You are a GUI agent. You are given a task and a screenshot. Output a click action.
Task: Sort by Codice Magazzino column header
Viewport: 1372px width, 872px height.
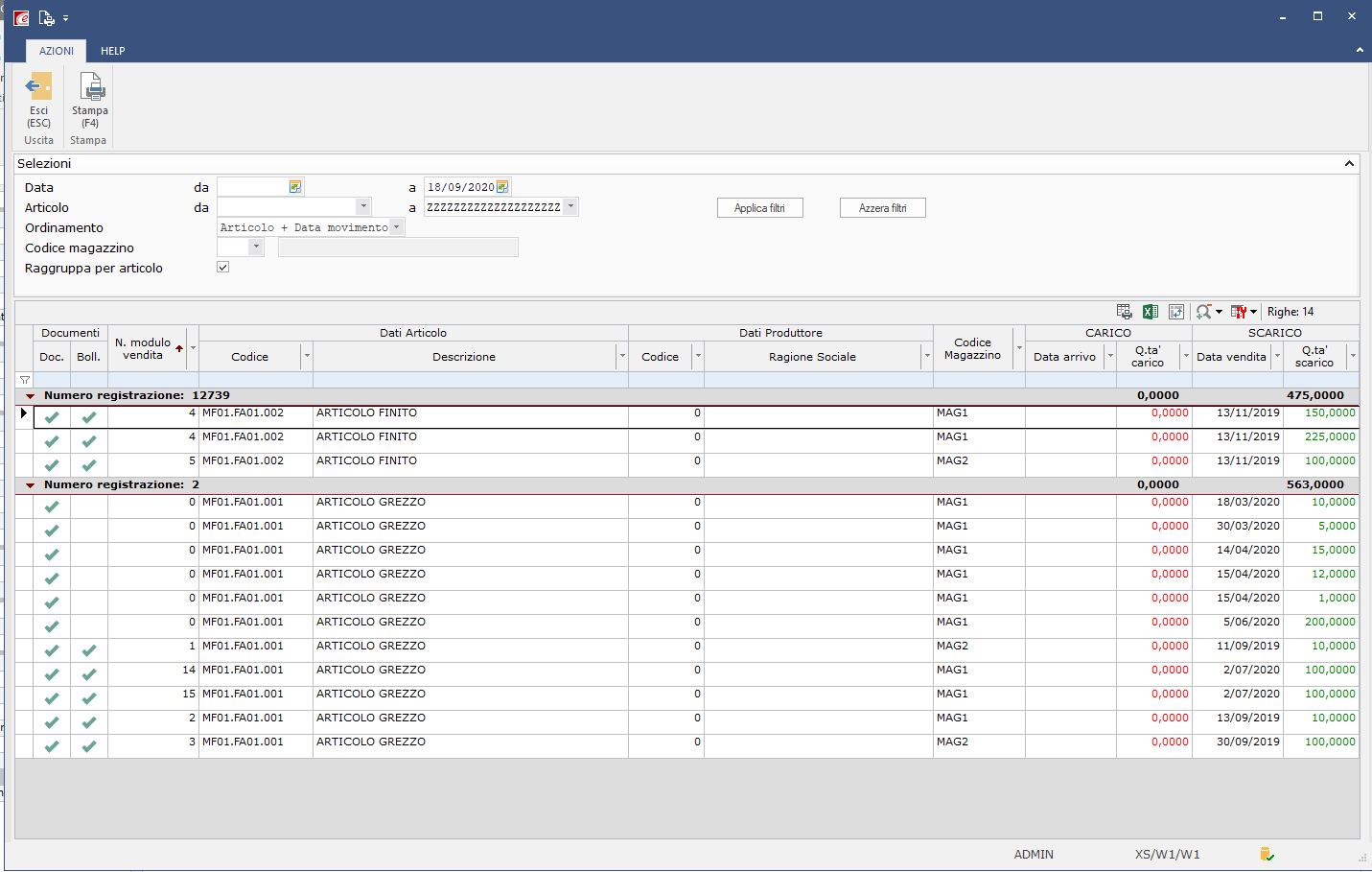(972, 348)
